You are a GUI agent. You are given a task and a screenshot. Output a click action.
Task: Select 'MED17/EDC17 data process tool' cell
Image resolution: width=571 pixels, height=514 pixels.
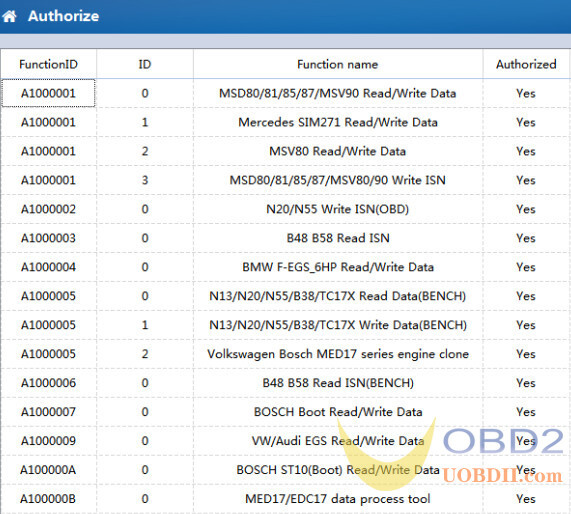point(338,499)
